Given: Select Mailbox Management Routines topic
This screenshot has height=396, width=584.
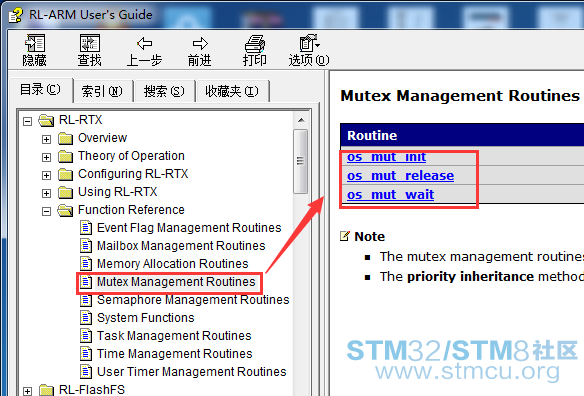Looking at the screenshot, I should pyautogui.click(x=181, y=245).
